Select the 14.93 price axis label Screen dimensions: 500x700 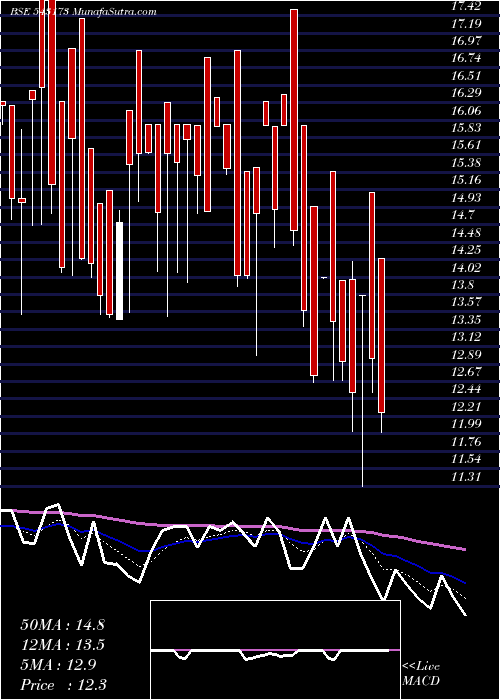point(466,198)
